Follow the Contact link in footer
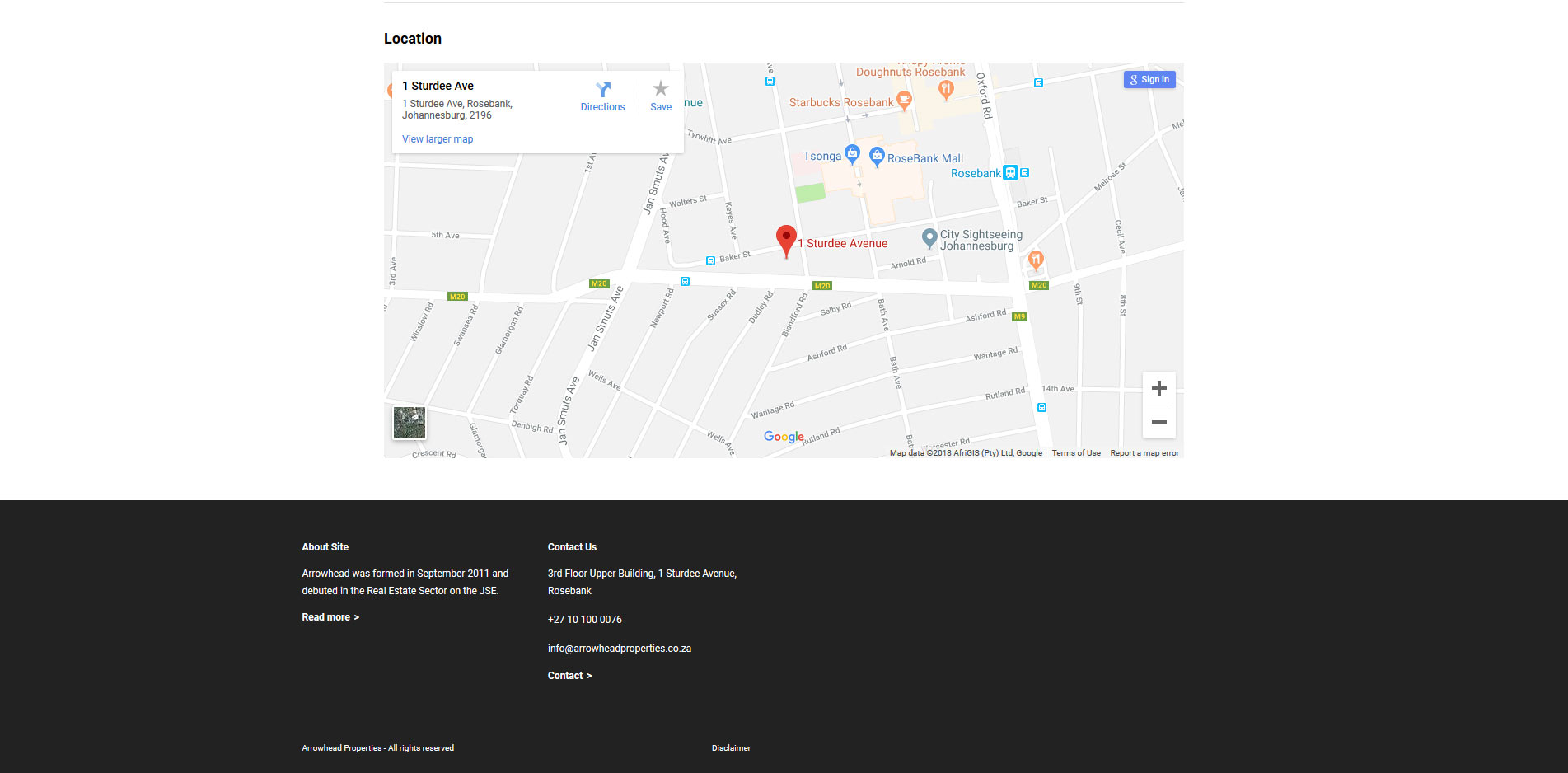This screenshot has width=1568, height=773. point(569,676)
